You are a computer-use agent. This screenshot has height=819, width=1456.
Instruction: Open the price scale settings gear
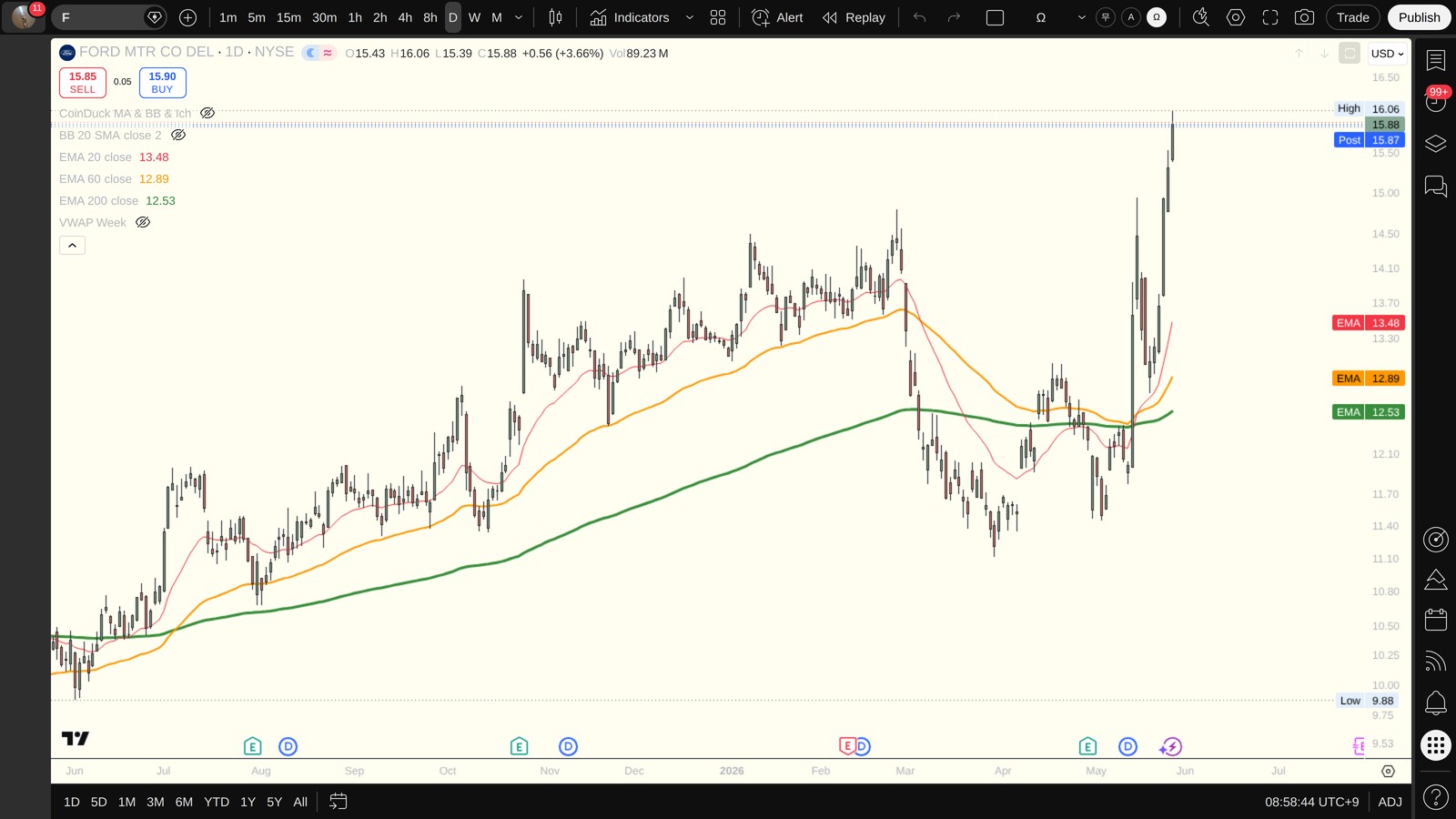[1388, 771]
